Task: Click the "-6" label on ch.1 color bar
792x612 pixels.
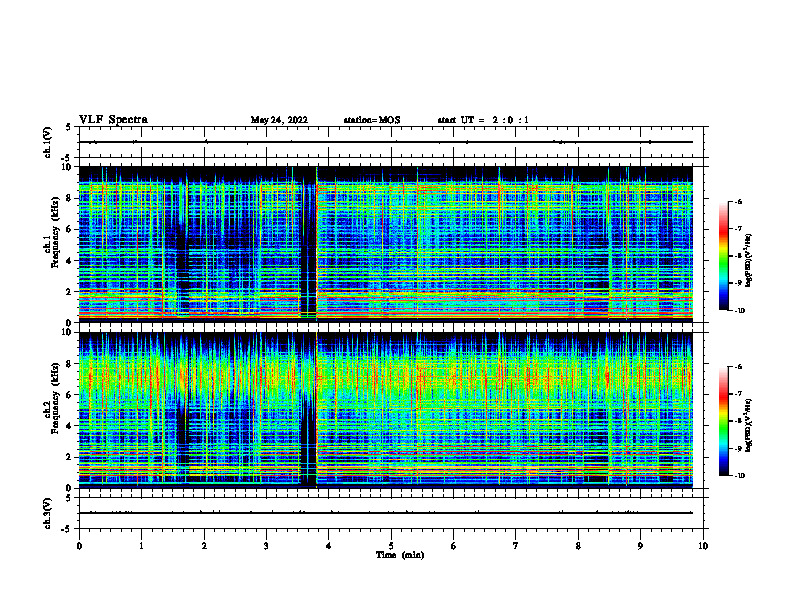Action: (738, 201)
